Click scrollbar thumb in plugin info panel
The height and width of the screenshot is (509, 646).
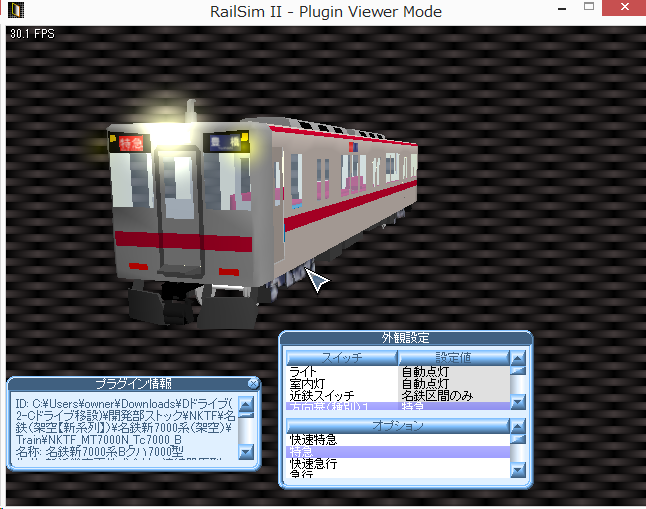click(x=246, y=415)
